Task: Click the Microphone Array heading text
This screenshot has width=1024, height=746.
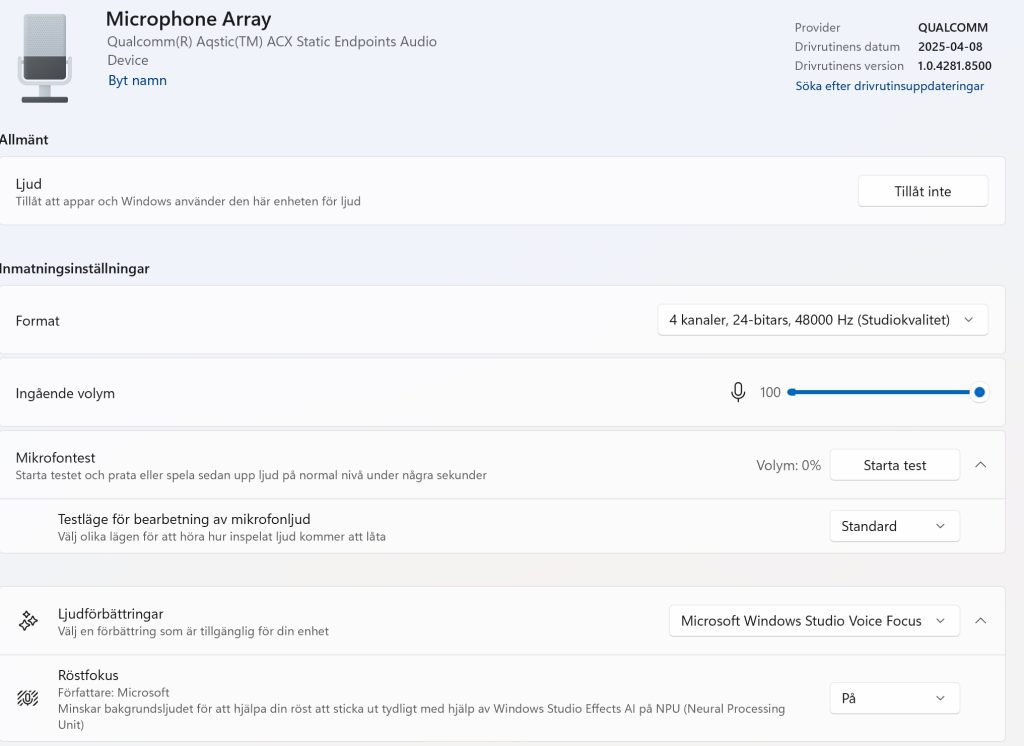Action: coord(188,19)
